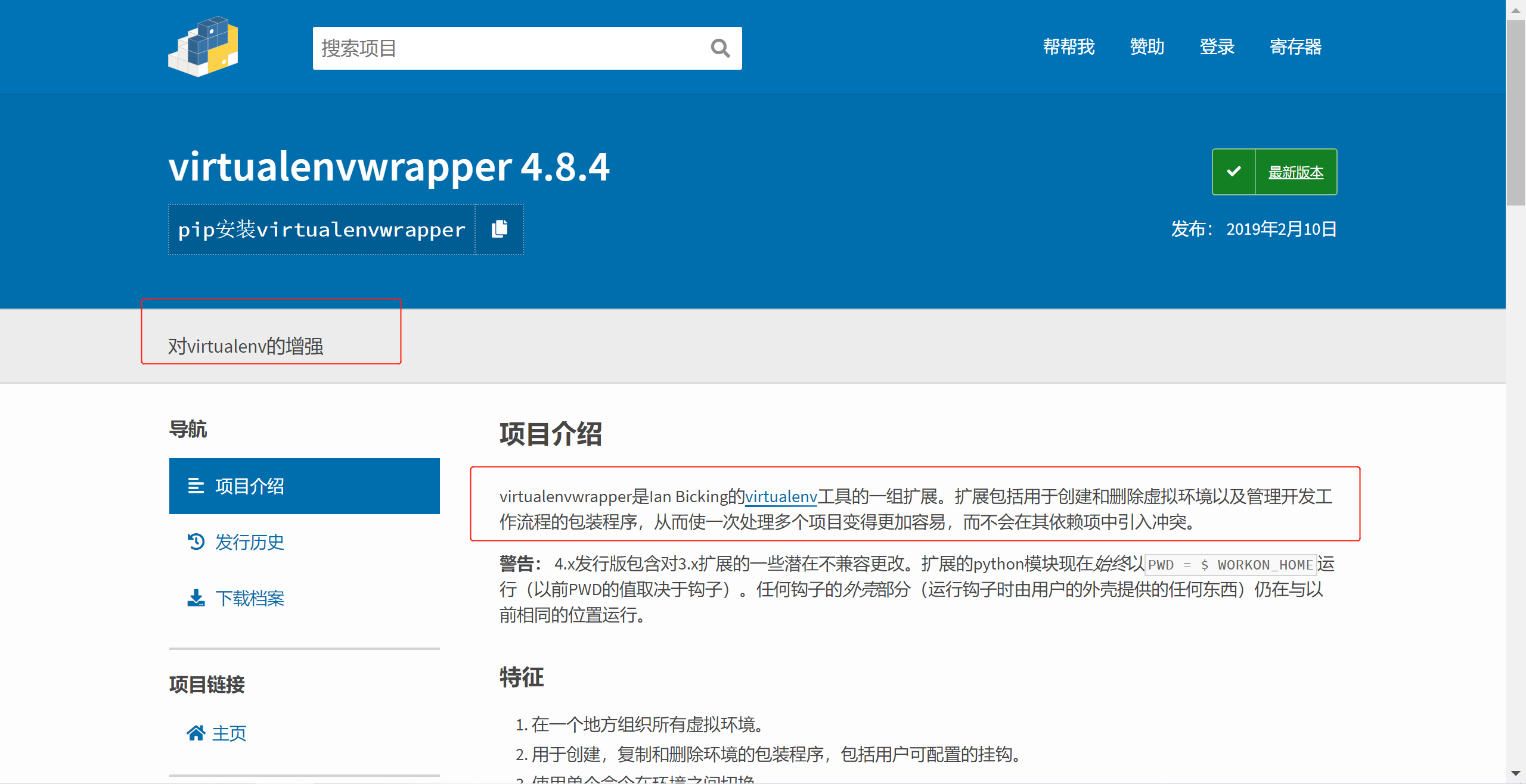The image size is (1526, 784).
Task: Click the search magnifier icon
Action: pyautogui.click(x=720, y=48)
